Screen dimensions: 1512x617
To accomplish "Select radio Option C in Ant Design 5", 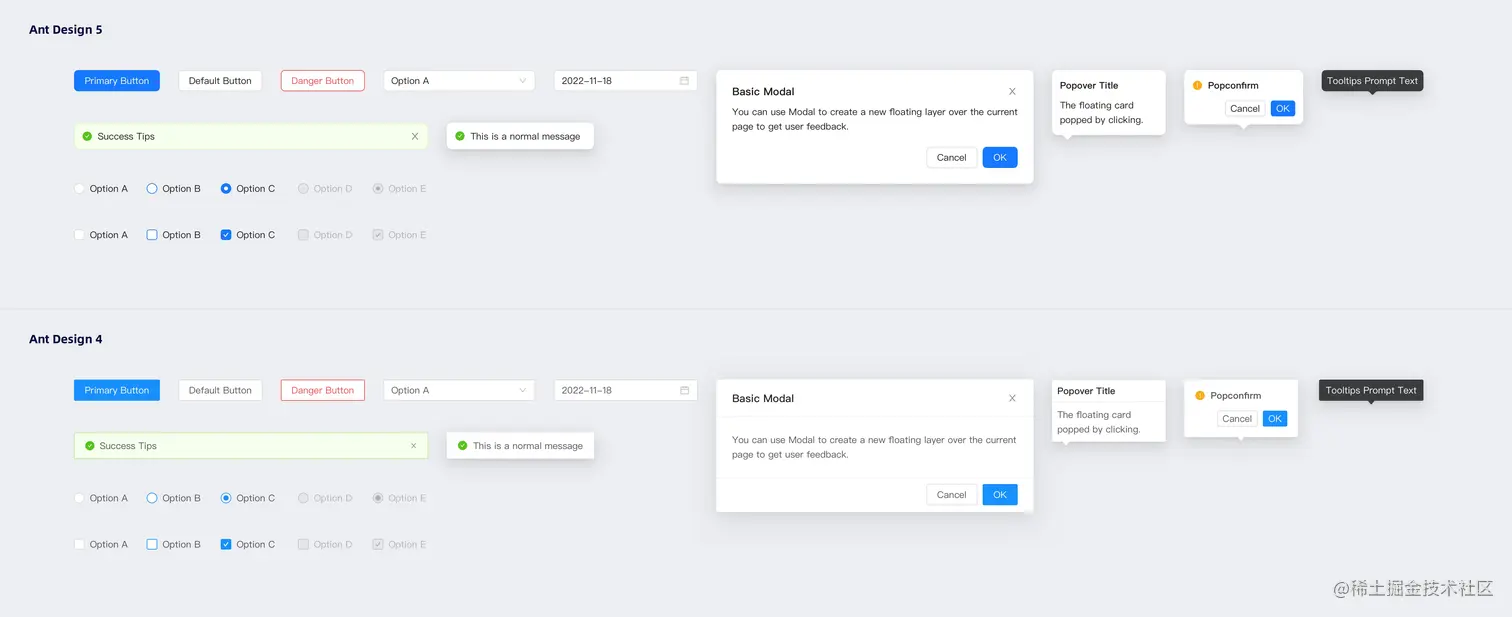I will 226,188.
